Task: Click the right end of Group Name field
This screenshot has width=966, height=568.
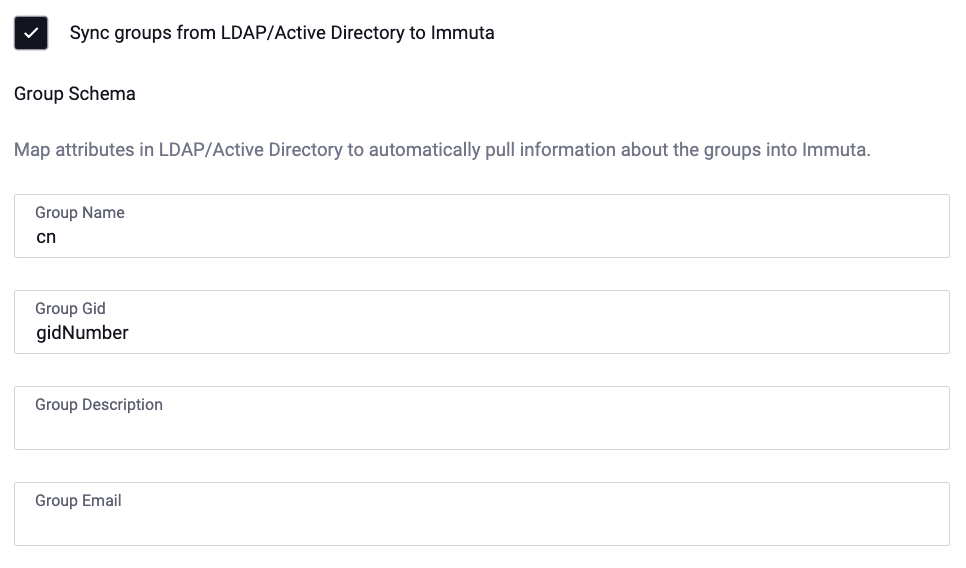Action: point(920,227)
